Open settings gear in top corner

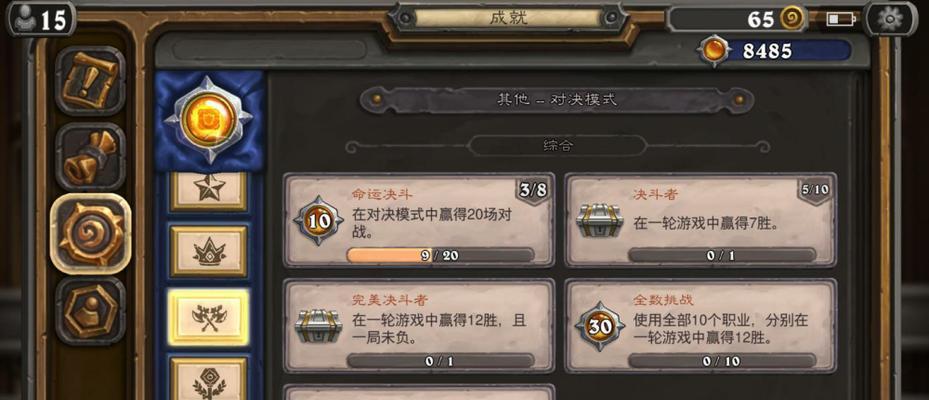tap(890, 20)
